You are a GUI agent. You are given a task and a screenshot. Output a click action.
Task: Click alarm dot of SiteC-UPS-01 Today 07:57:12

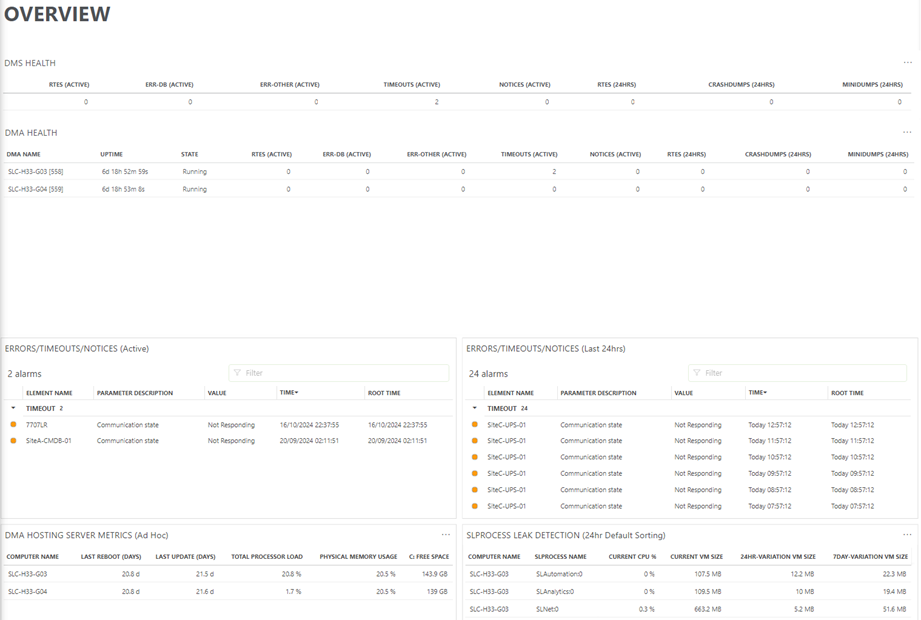point(475,506)
